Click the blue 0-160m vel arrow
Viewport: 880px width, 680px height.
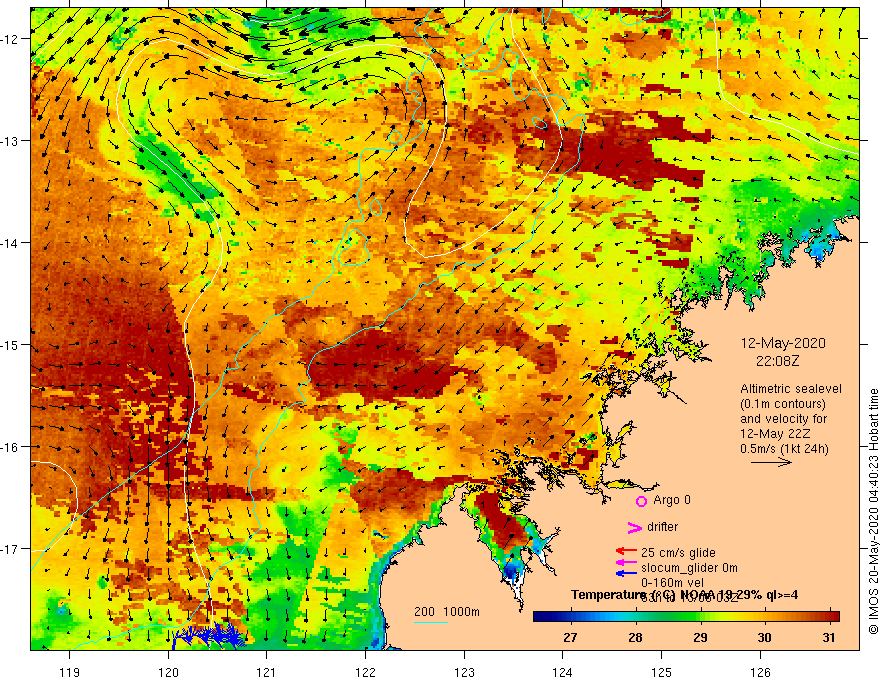pos(626,573)
